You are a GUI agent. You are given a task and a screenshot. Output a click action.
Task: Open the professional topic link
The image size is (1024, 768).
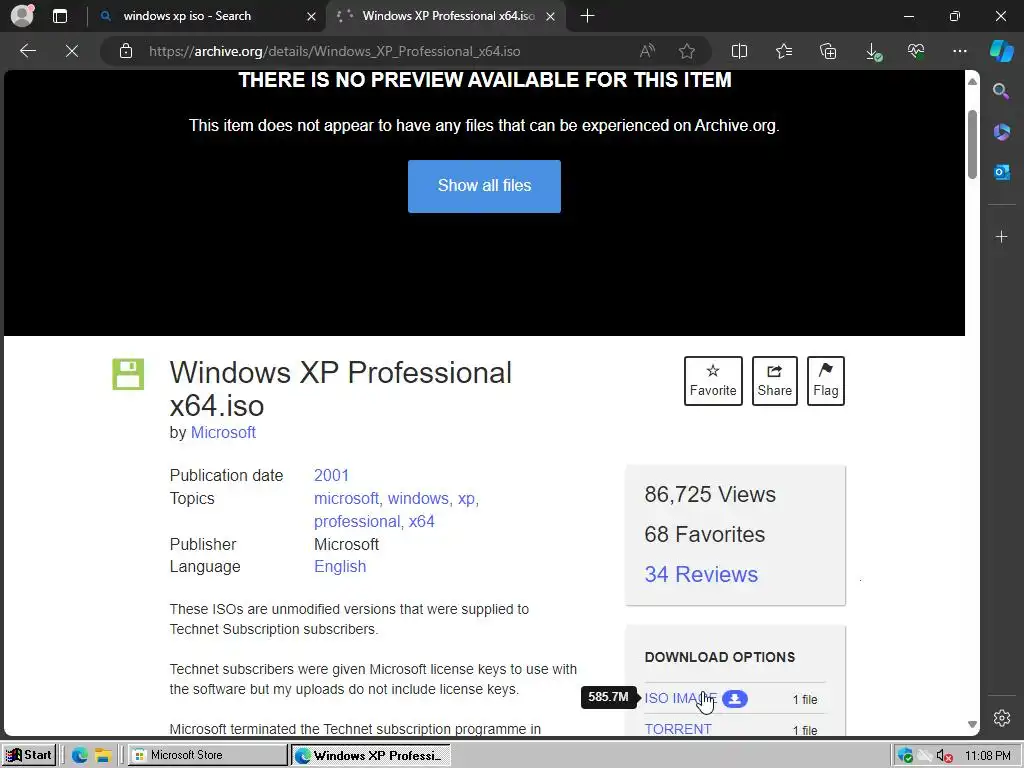(x=357, y=521)
